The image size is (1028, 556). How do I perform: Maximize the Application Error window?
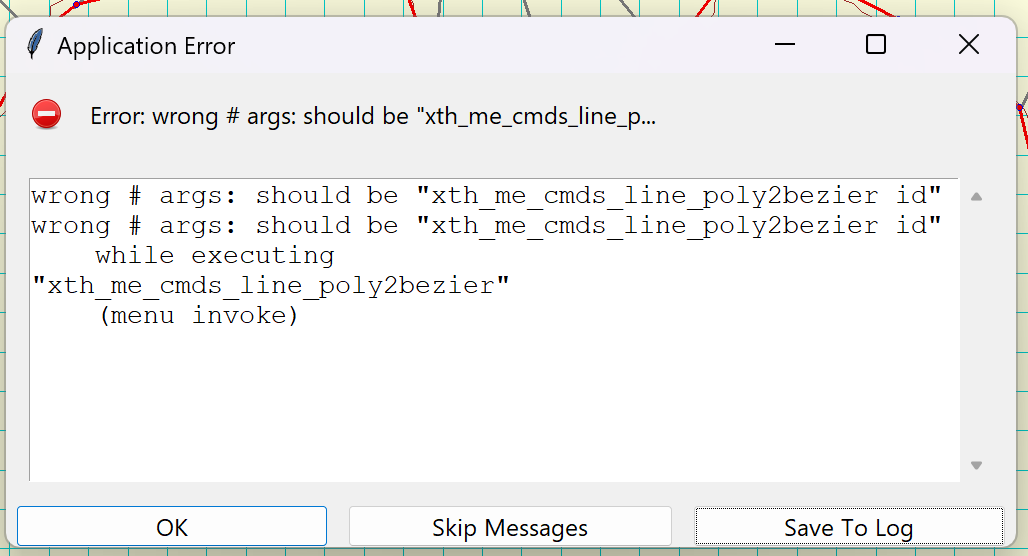click(876, 45)
